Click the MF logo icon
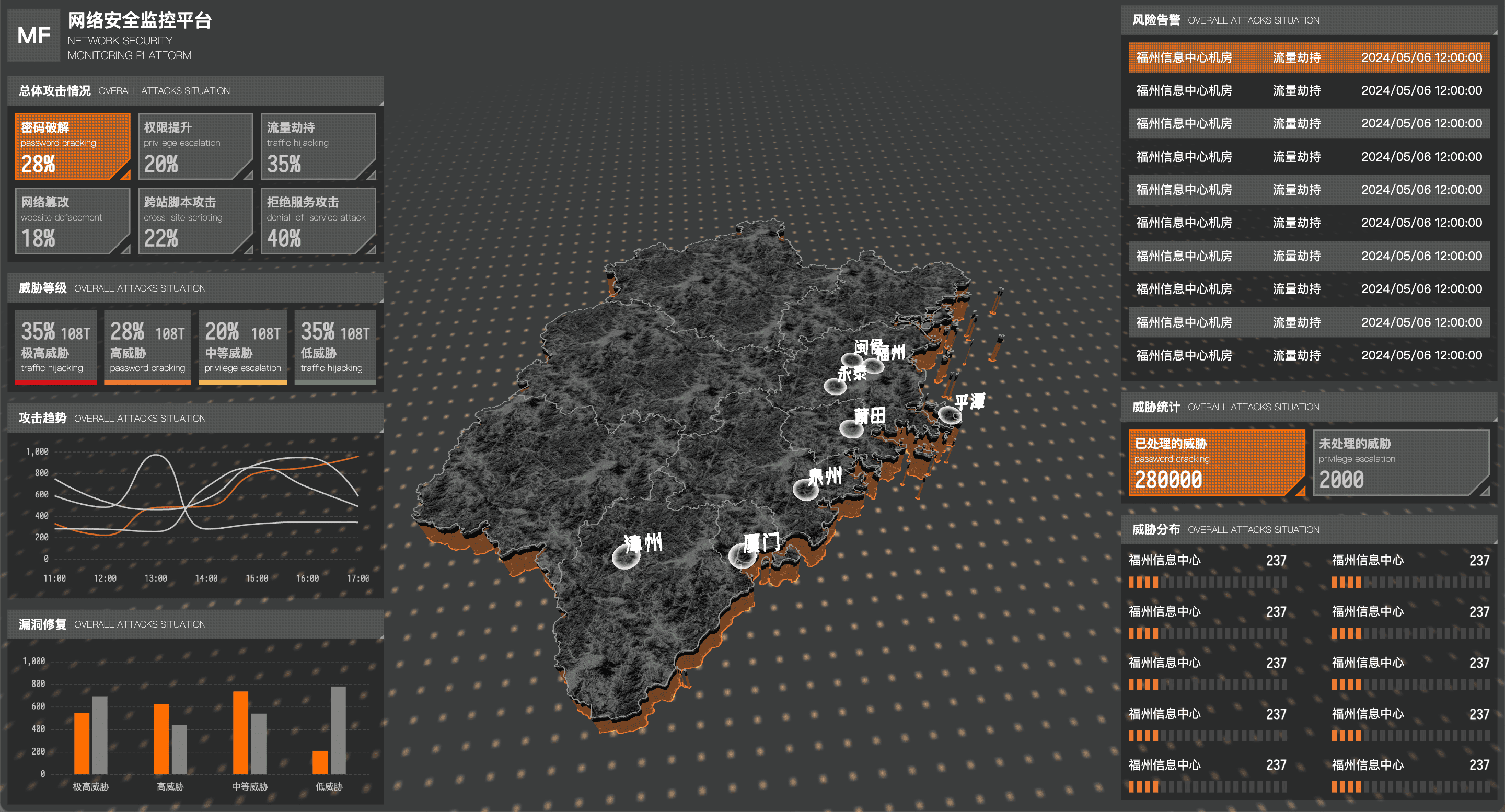This screenshot has height=812, width=1505. [33, 35]
